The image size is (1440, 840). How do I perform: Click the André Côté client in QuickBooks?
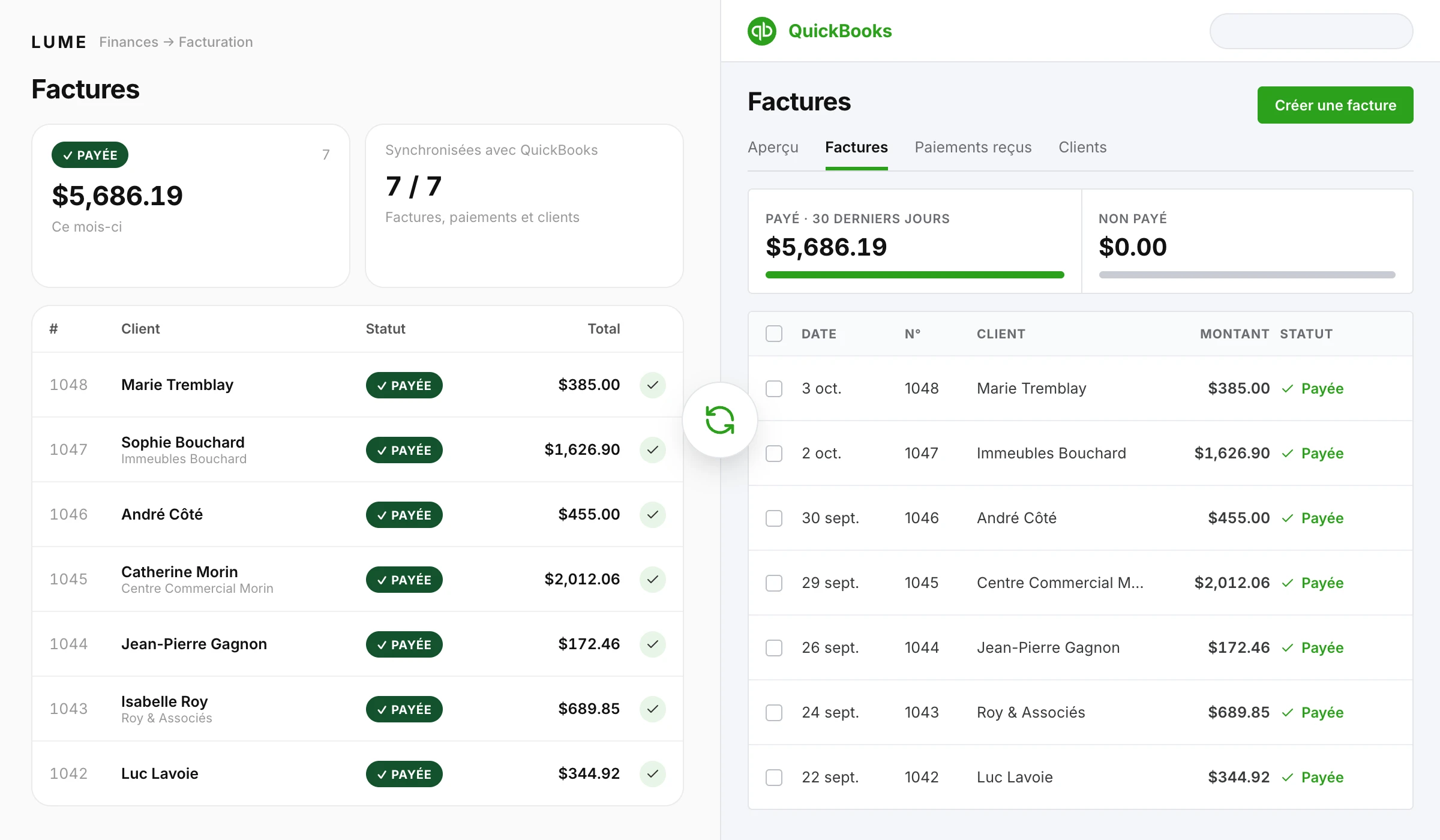(1017, 518)
